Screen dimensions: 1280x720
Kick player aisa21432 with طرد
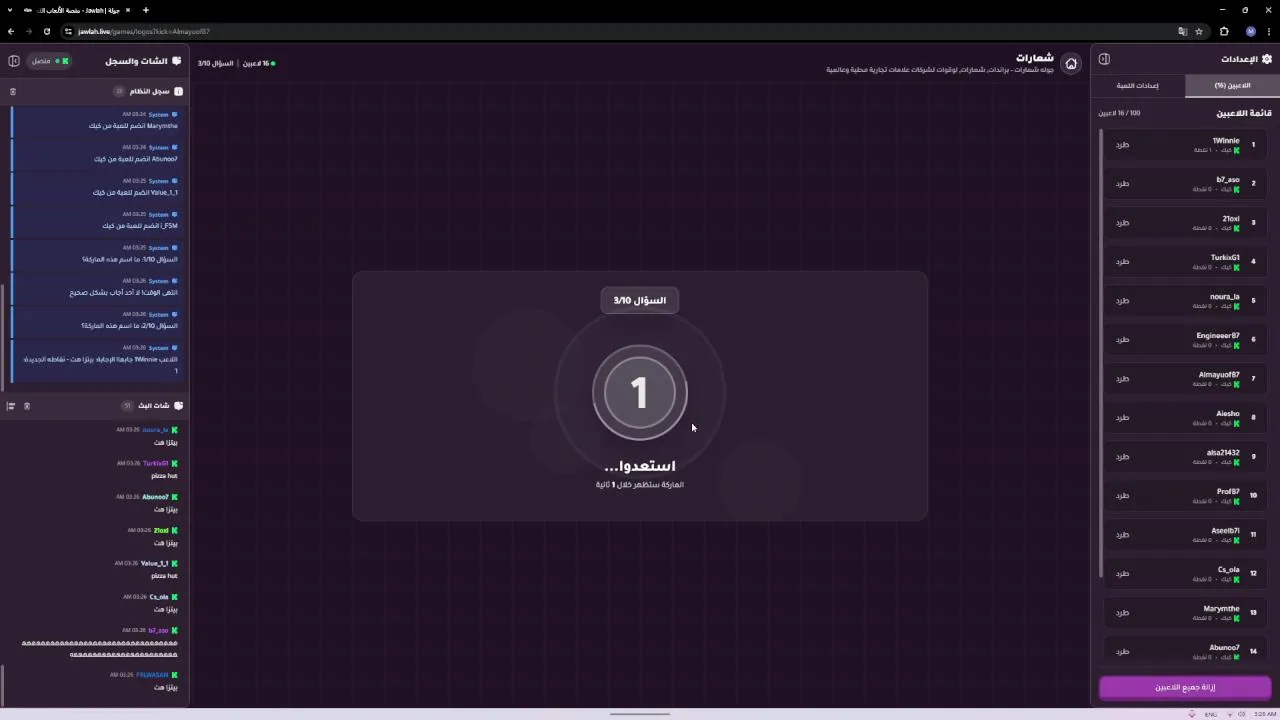pyautogui.click(x=1122, y=457)
